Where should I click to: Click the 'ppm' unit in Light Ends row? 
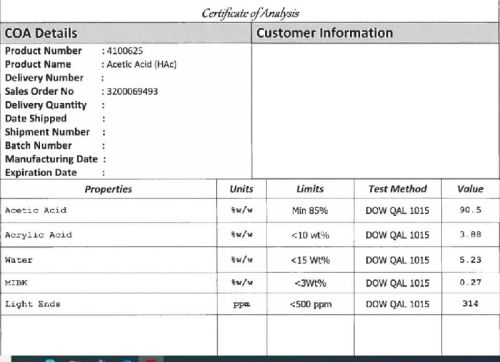click(242, 304)
